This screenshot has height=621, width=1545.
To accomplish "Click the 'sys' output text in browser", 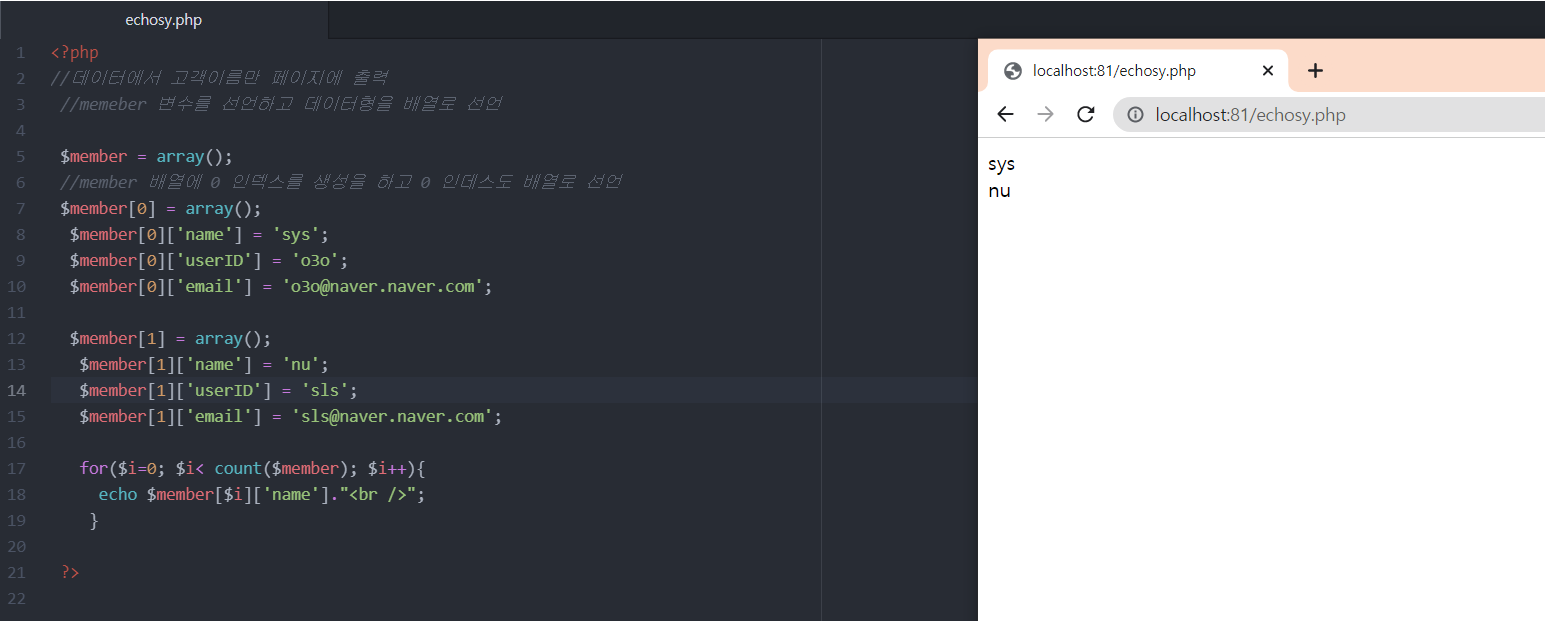I will pos(1001,165).
